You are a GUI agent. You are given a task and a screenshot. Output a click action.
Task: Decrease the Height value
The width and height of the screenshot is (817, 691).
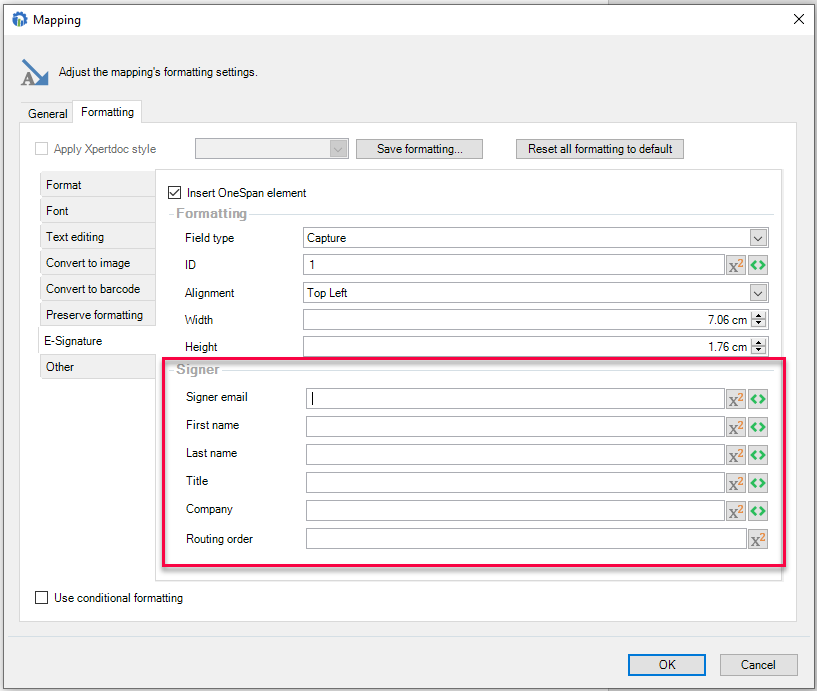pos(759,350)
